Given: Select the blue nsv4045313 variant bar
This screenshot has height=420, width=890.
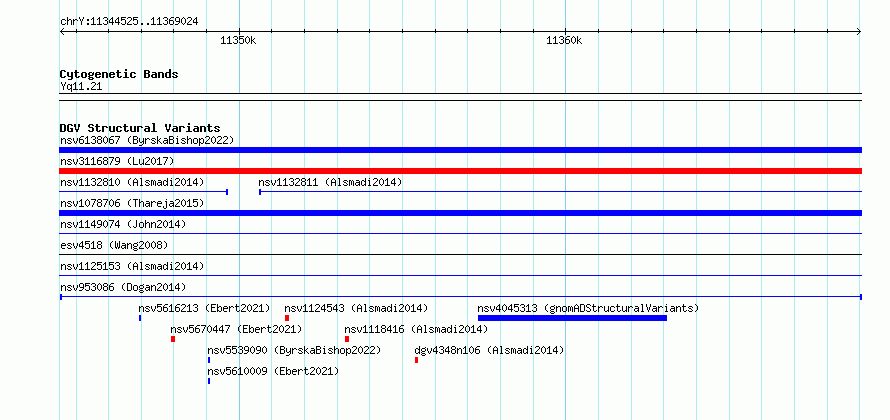Looking at the screenshot, I should click(x=572, y=318).
